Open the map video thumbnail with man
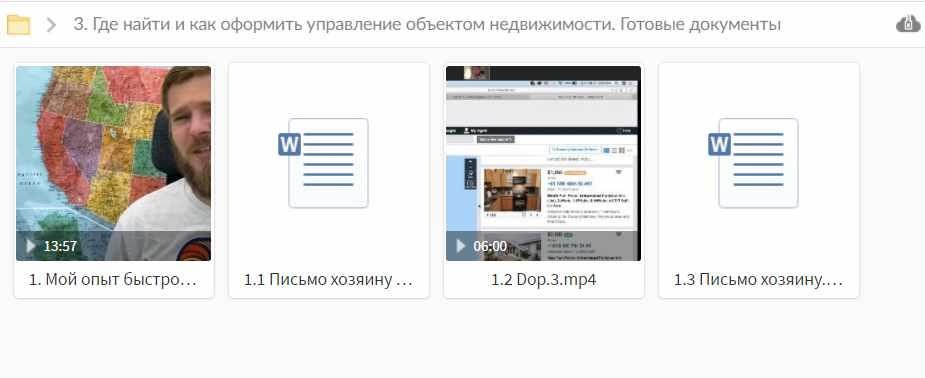This screenshot has height=378, width=925. pyautogui.click(x=113, y=163)
